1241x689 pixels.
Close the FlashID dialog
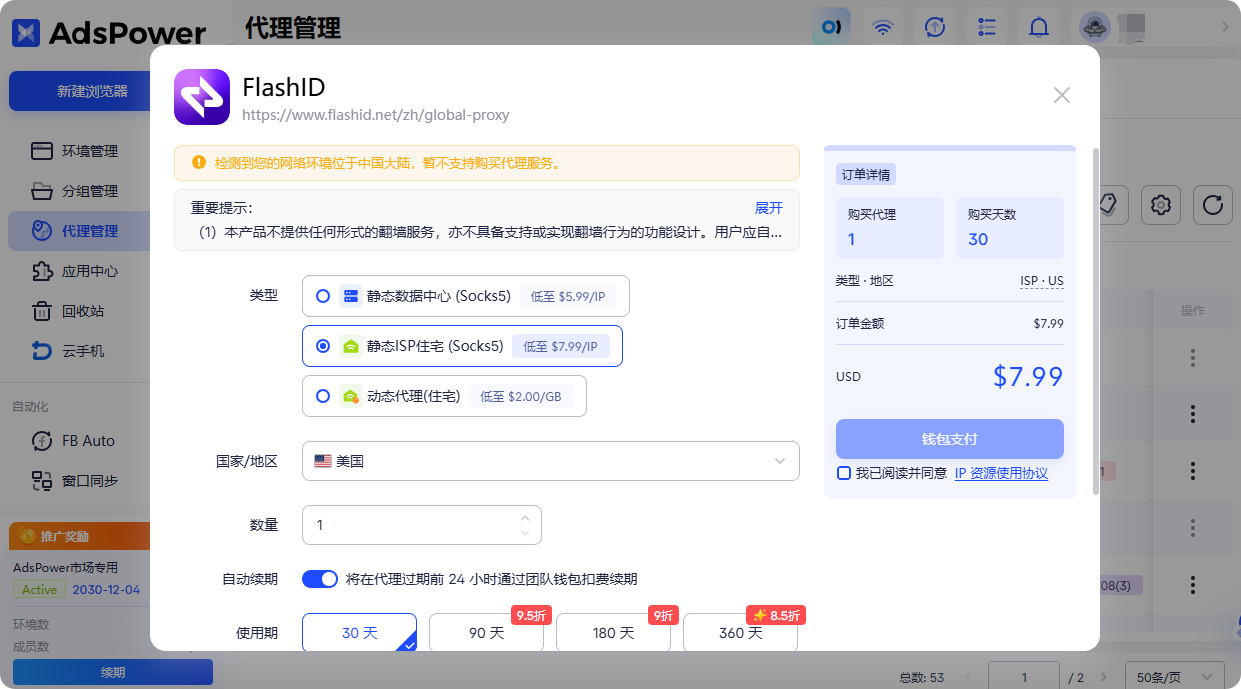click(x=1062, y=95)
